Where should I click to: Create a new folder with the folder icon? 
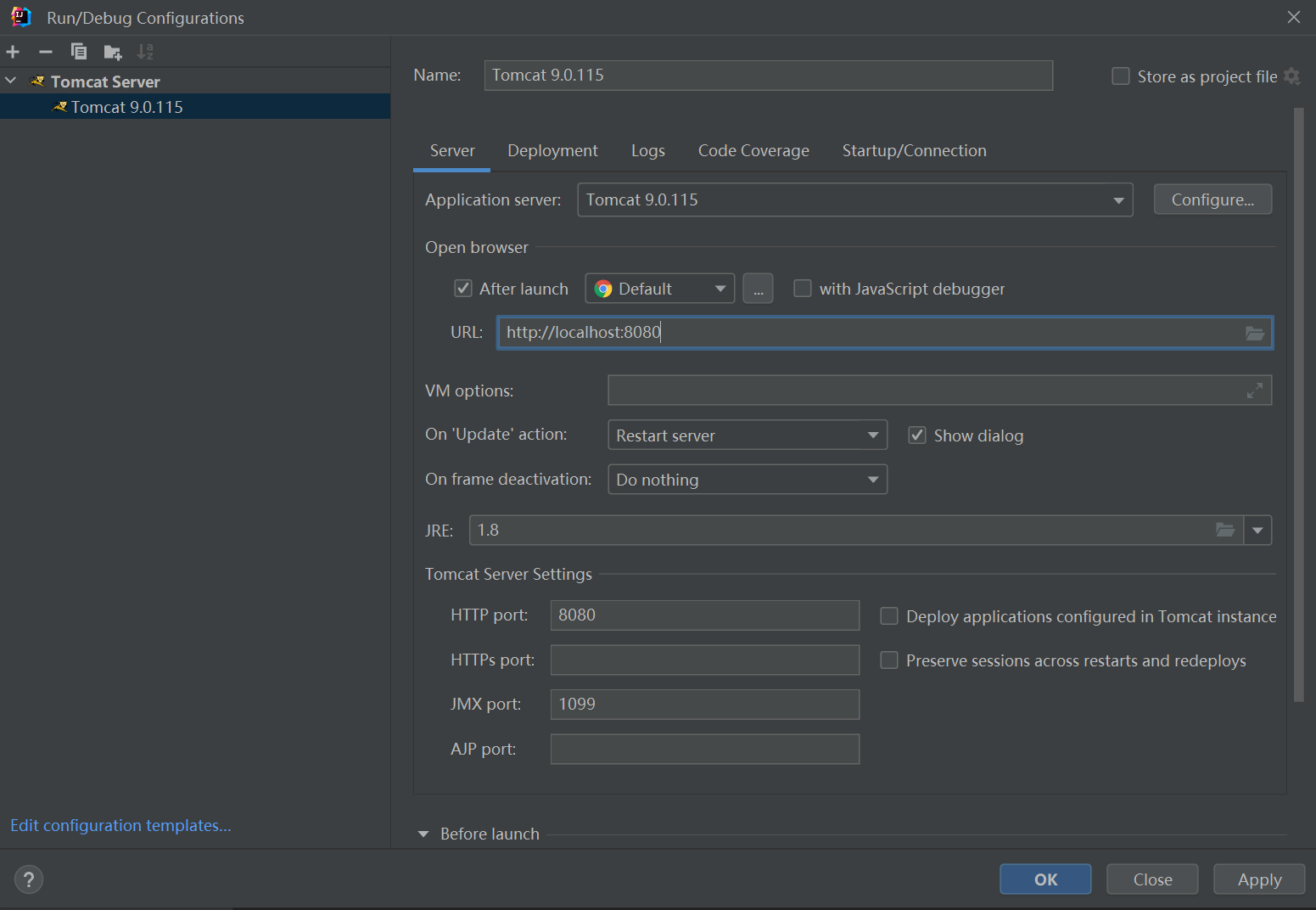point(113,52)
